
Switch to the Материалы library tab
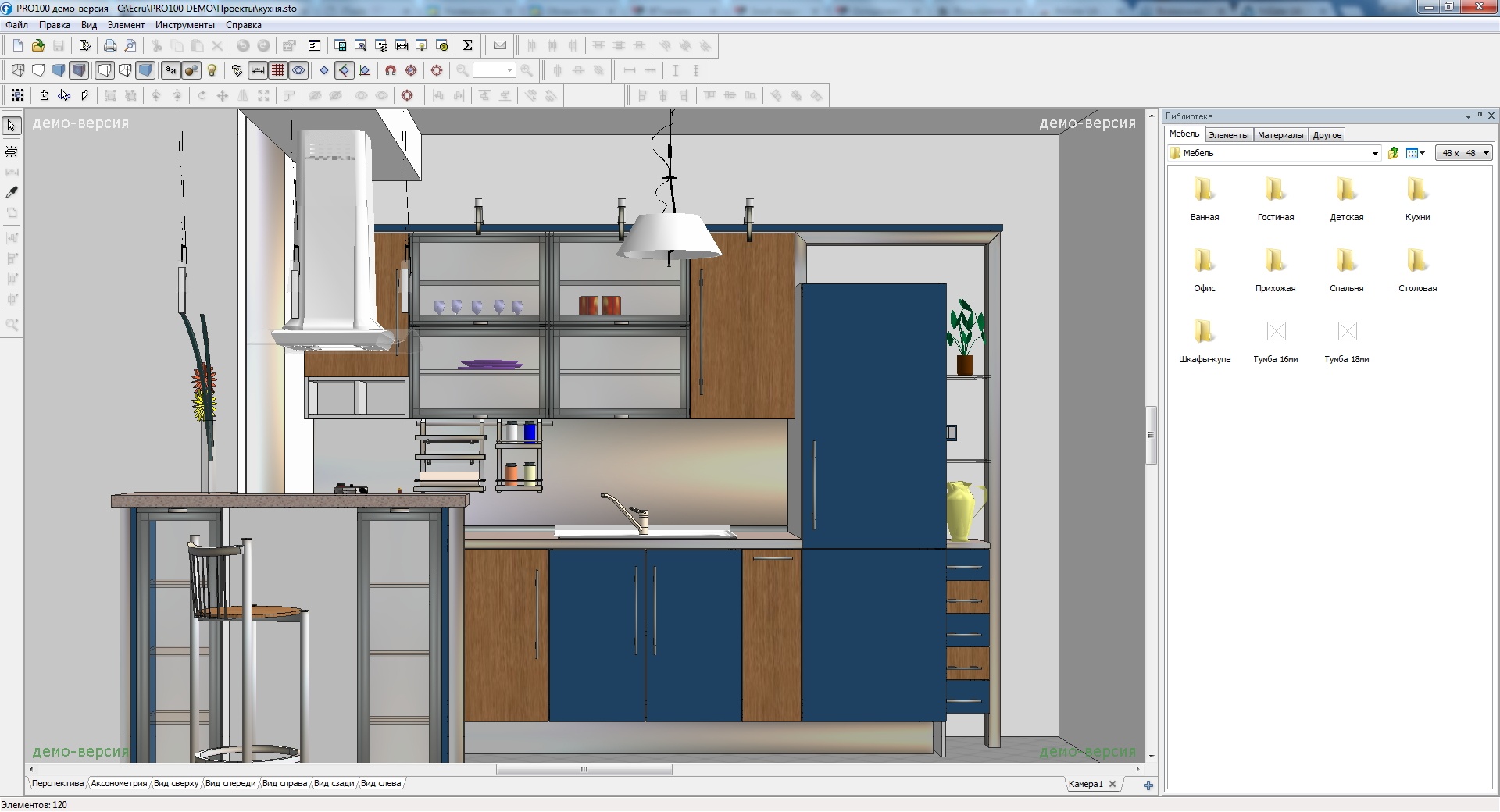pyautogui.click(x=1280, y=135)
